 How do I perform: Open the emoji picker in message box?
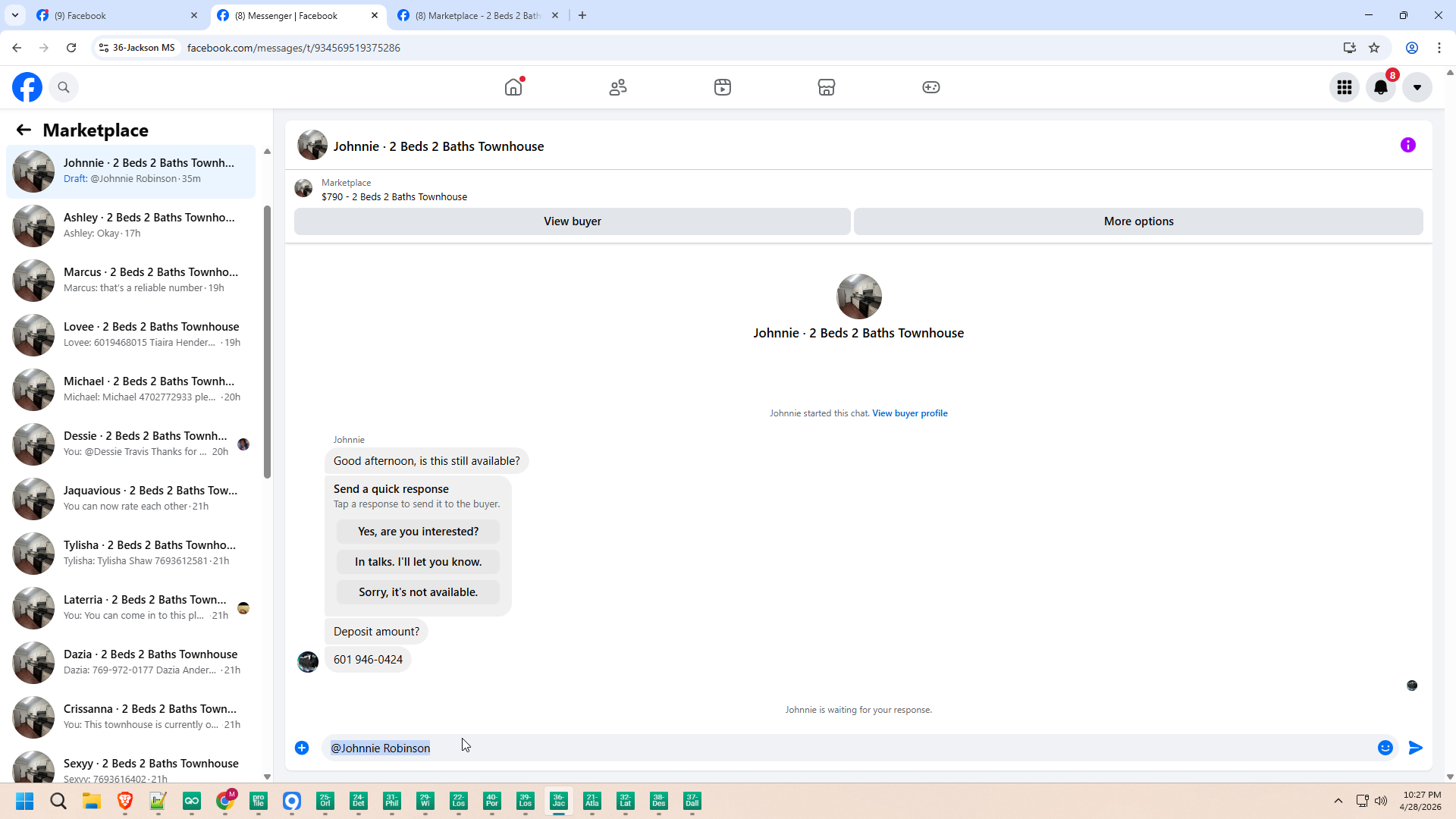[x=1385, y=748]
